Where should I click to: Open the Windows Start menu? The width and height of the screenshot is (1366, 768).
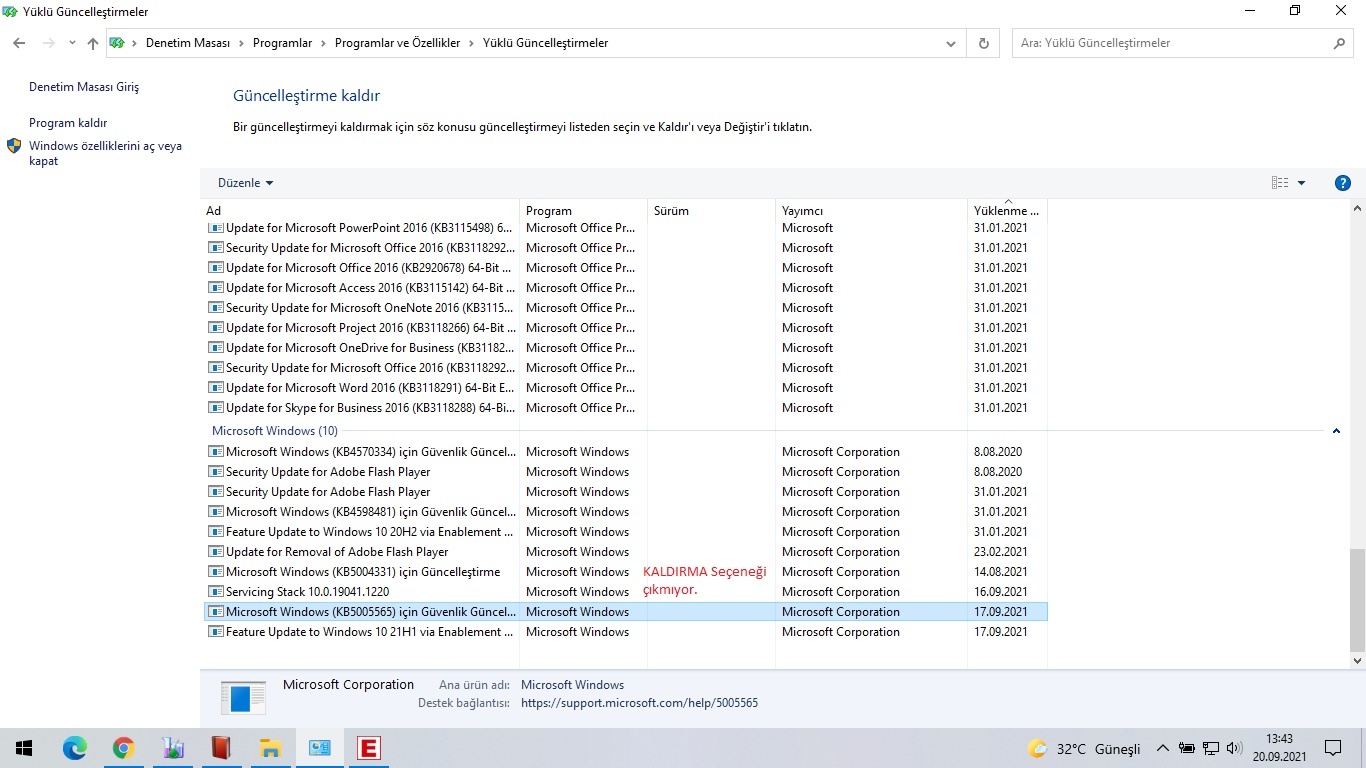24,748
